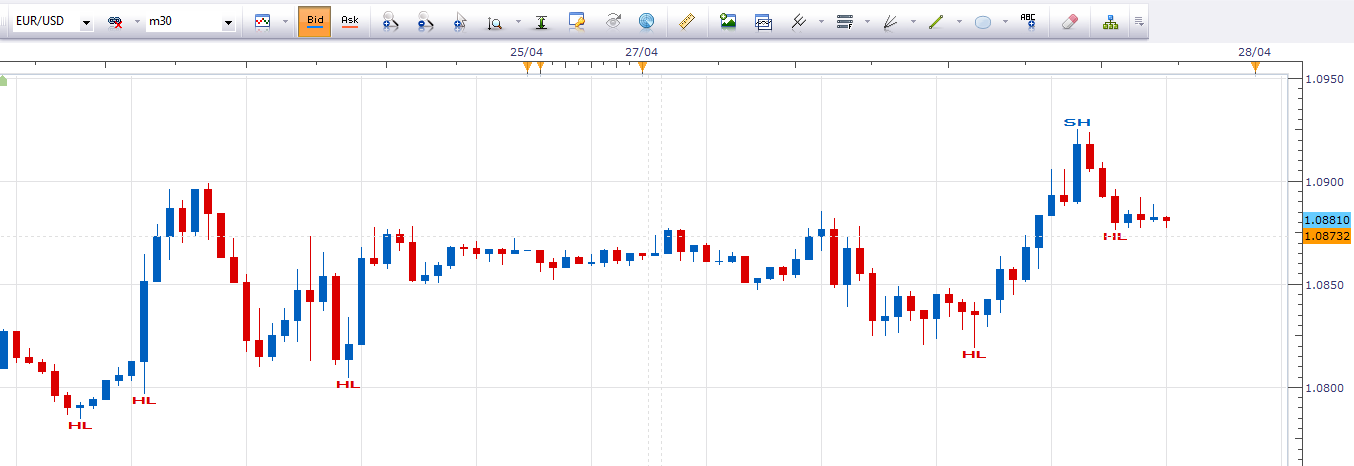Click the chart style candlestick icon
Viewport: 1354px width, 466px height.
tap(263, 21)
